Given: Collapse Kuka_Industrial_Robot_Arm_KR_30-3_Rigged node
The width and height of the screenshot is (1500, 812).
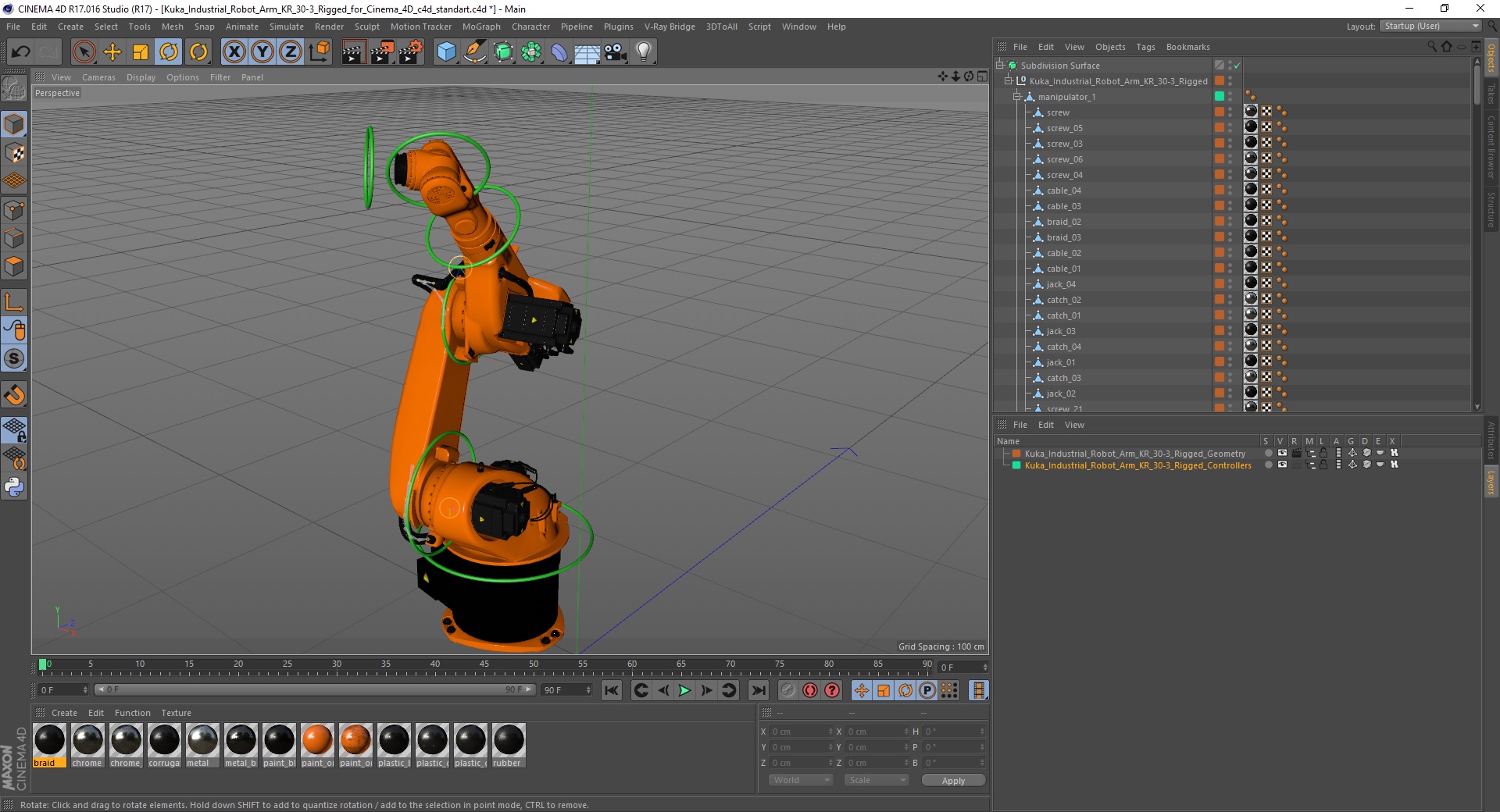Looking at the screenshot, I should [1008, 81].
